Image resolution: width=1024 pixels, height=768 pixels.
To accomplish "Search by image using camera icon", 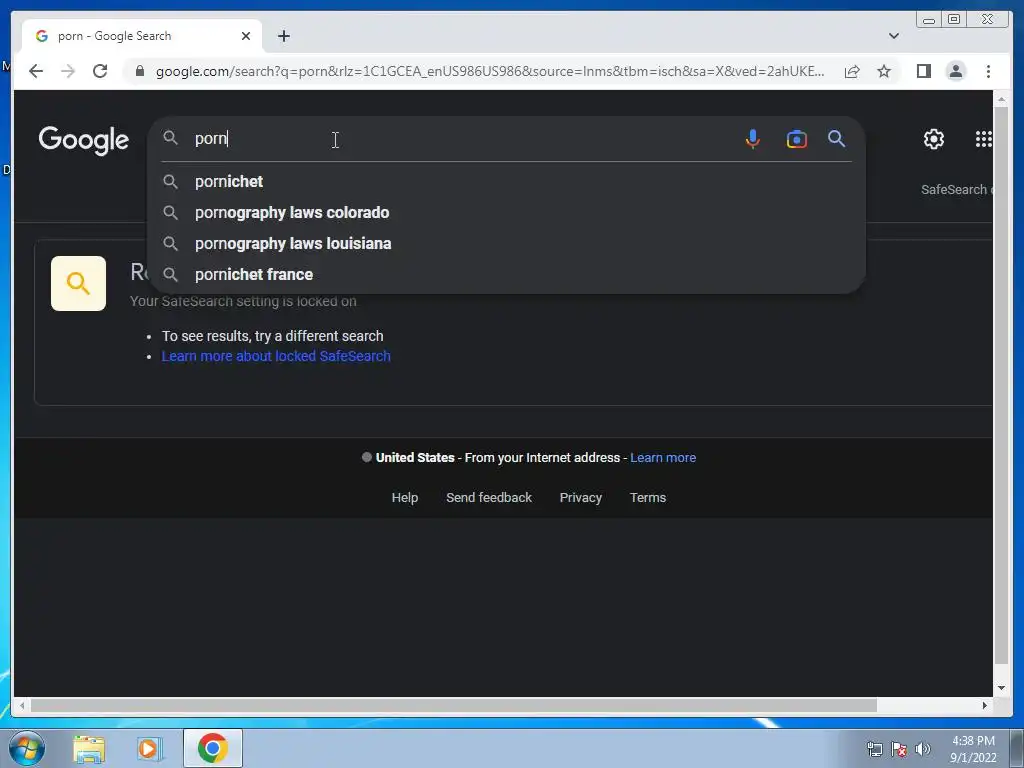I will point(797,139).
